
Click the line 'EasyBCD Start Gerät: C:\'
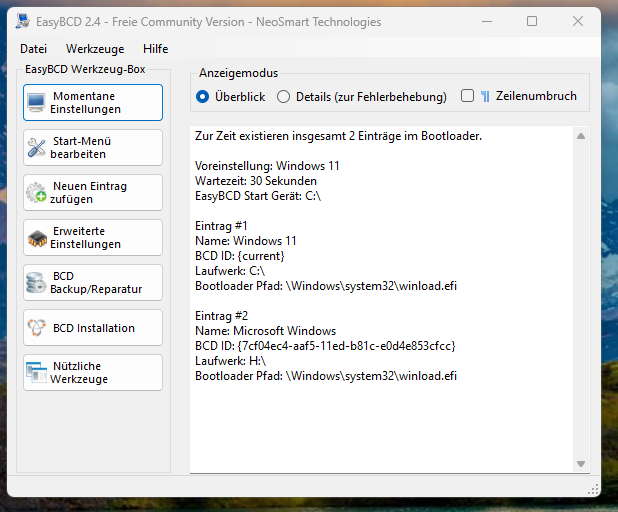[x=258, y=196]
